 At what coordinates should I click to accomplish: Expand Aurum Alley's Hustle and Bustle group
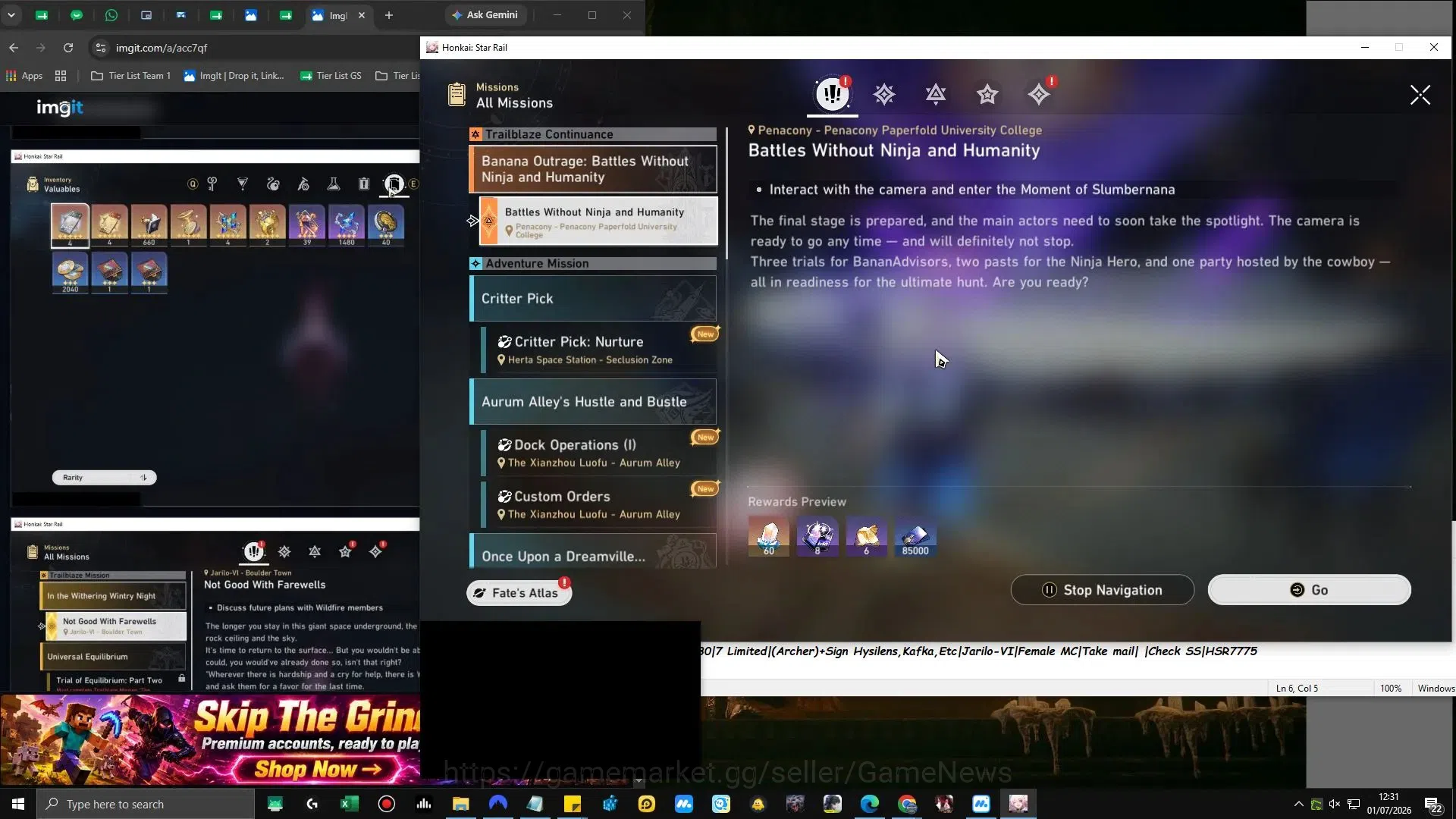pyautogui.click(x=593, y=402)
